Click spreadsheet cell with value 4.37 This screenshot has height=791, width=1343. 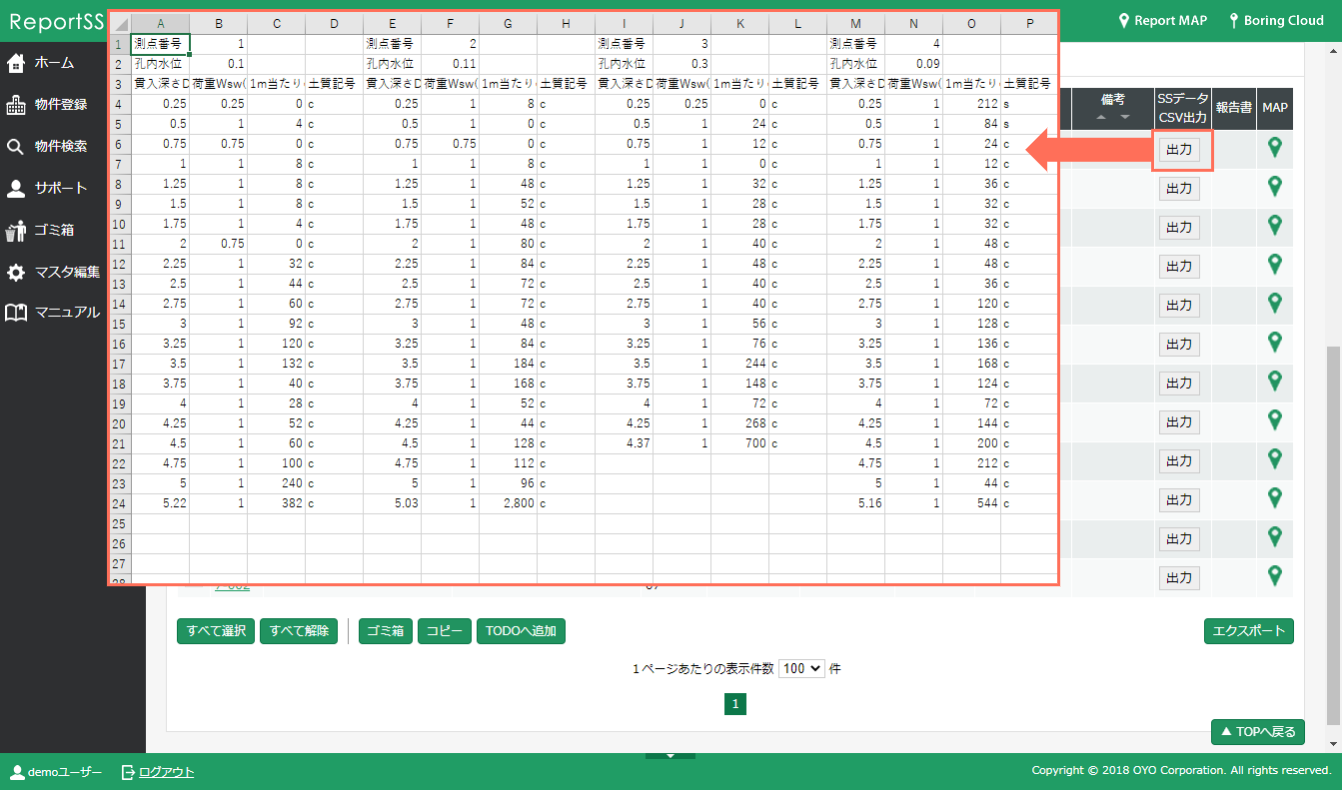(x=624, y=444)
